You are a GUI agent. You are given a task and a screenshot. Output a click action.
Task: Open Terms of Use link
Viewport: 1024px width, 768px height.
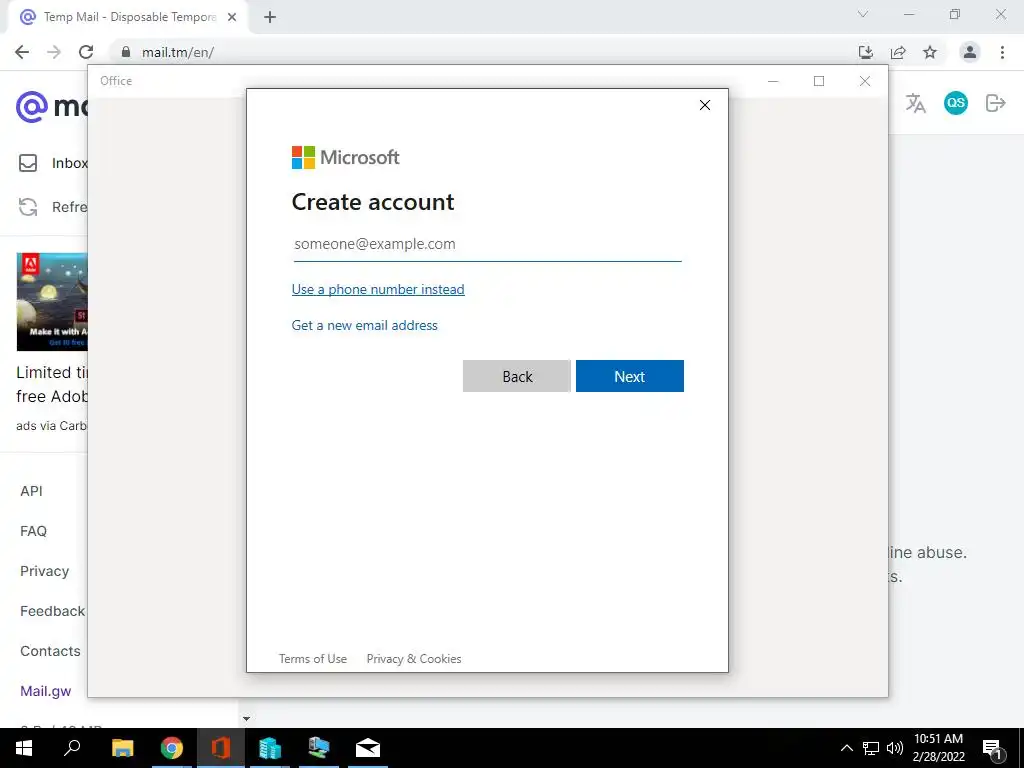313,659
